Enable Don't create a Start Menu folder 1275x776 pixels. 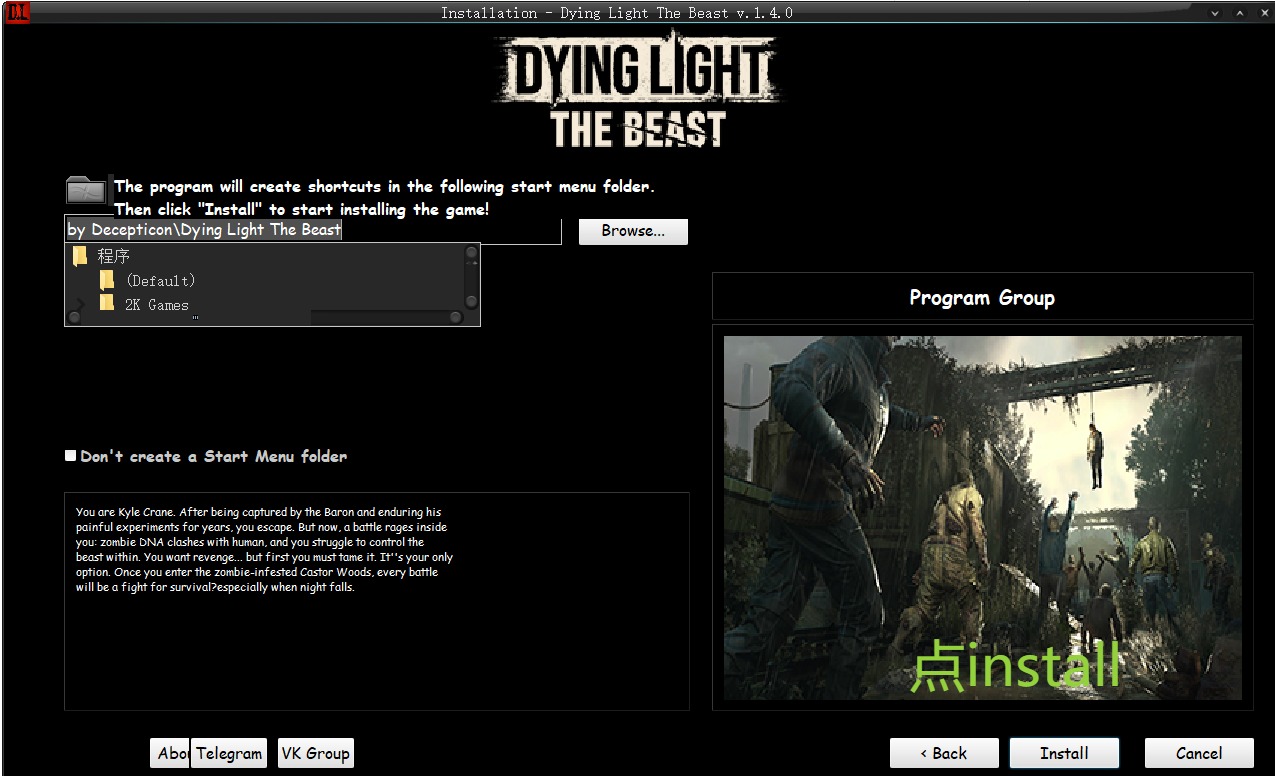point(70,456)
